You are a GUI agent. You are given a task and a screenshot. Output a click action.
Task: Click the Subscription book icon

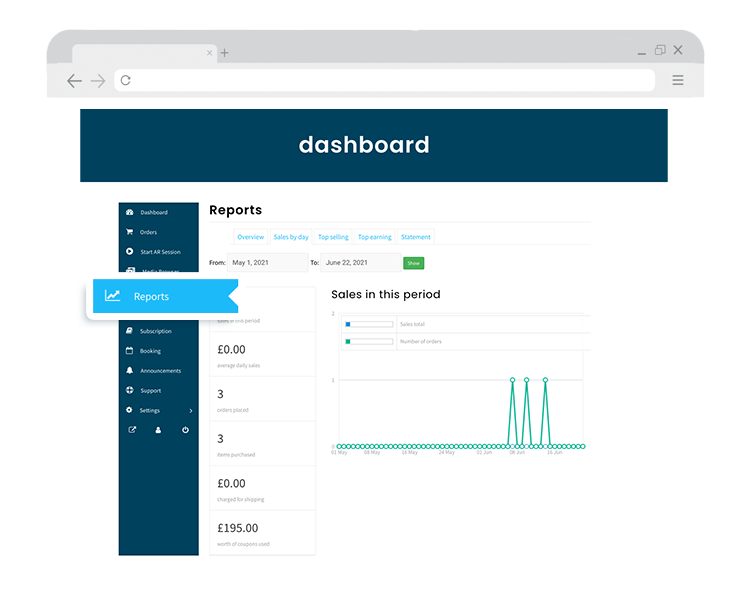click(129, 331)
